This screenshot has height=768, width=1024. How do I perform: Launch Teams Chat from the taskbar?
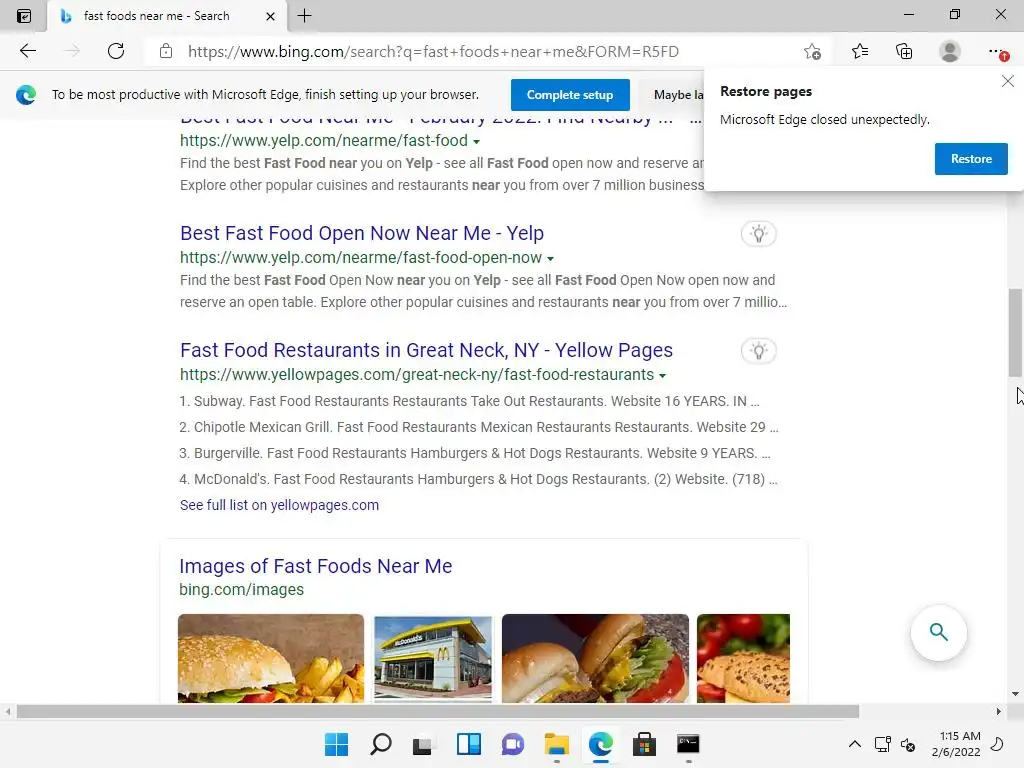tap(513, 744)
